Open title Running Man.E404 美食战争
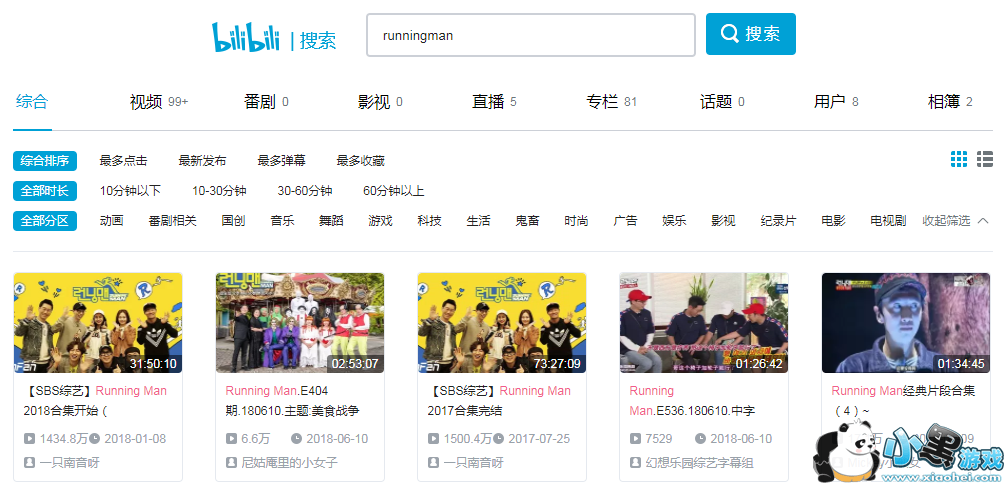Viewport: 1005px width, 486px height. [x=293, y=401]
